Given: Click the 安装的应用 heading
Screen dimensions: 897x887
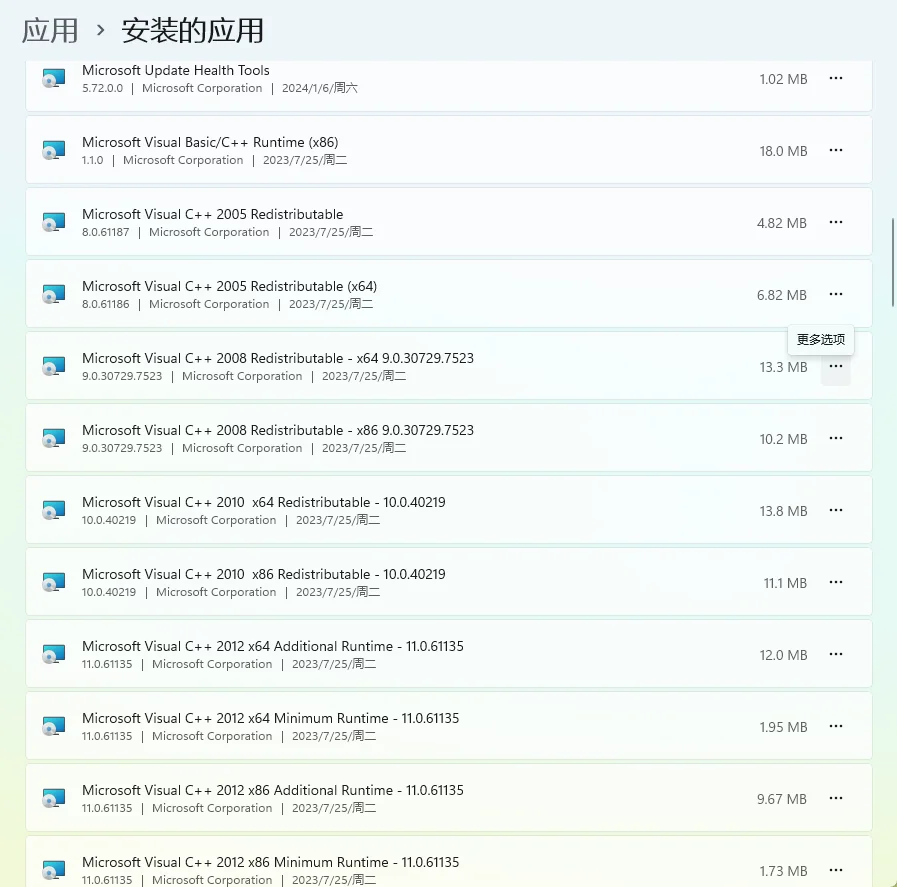Looking at the screenshot, I should [191, 31].
